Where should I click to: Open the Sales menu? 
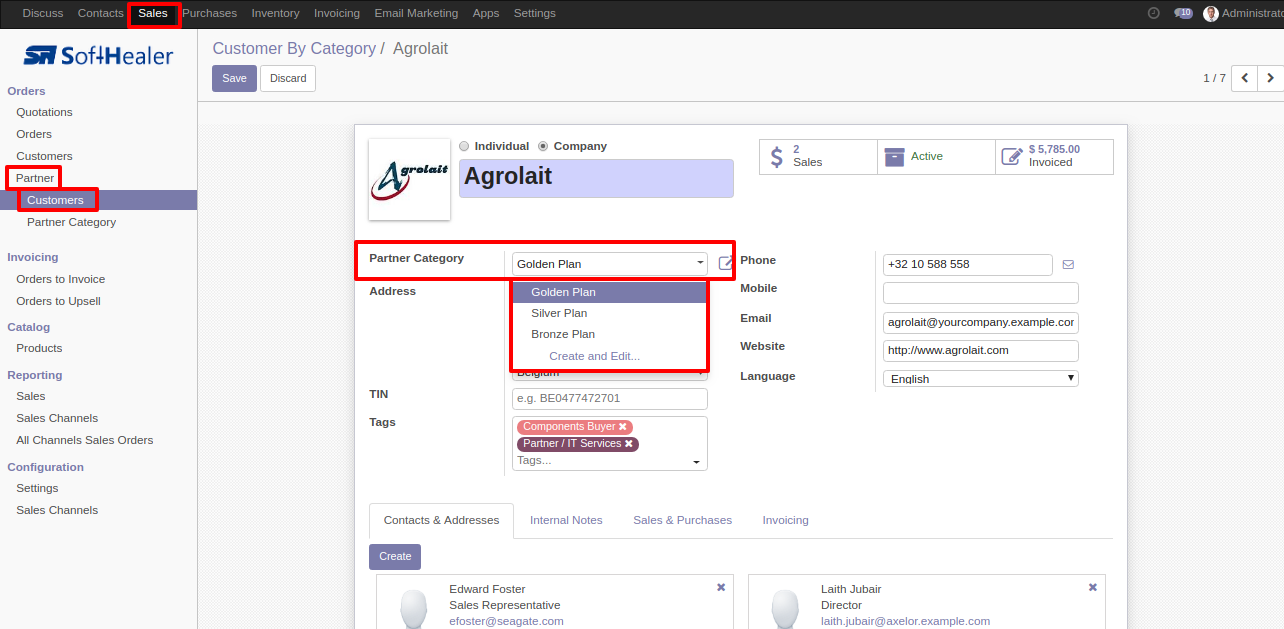[153, 13]
